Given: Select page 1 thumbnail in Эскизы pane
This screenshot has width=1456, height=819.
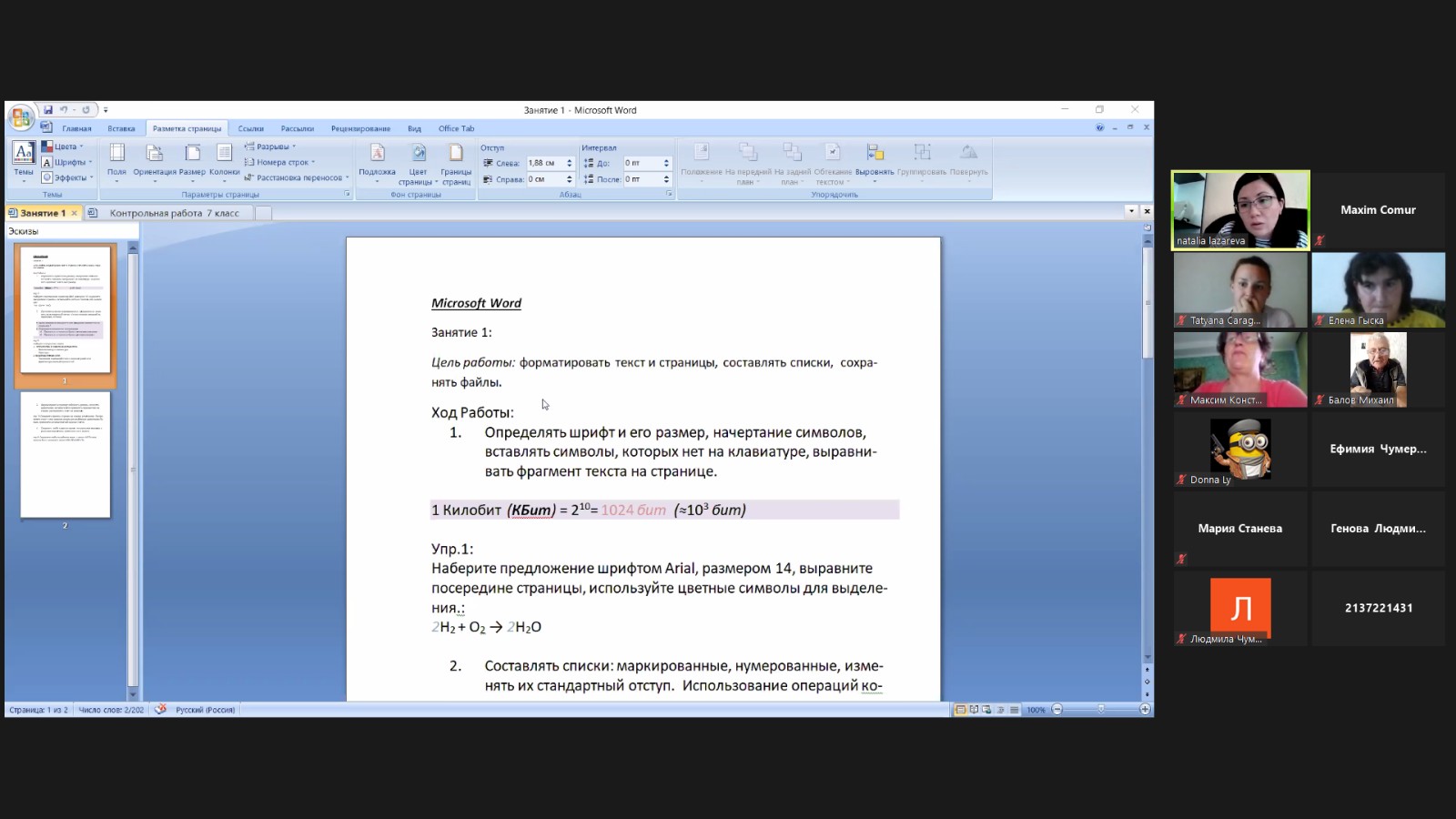Looking at the screenshot, I should click(x=65, y=309).
